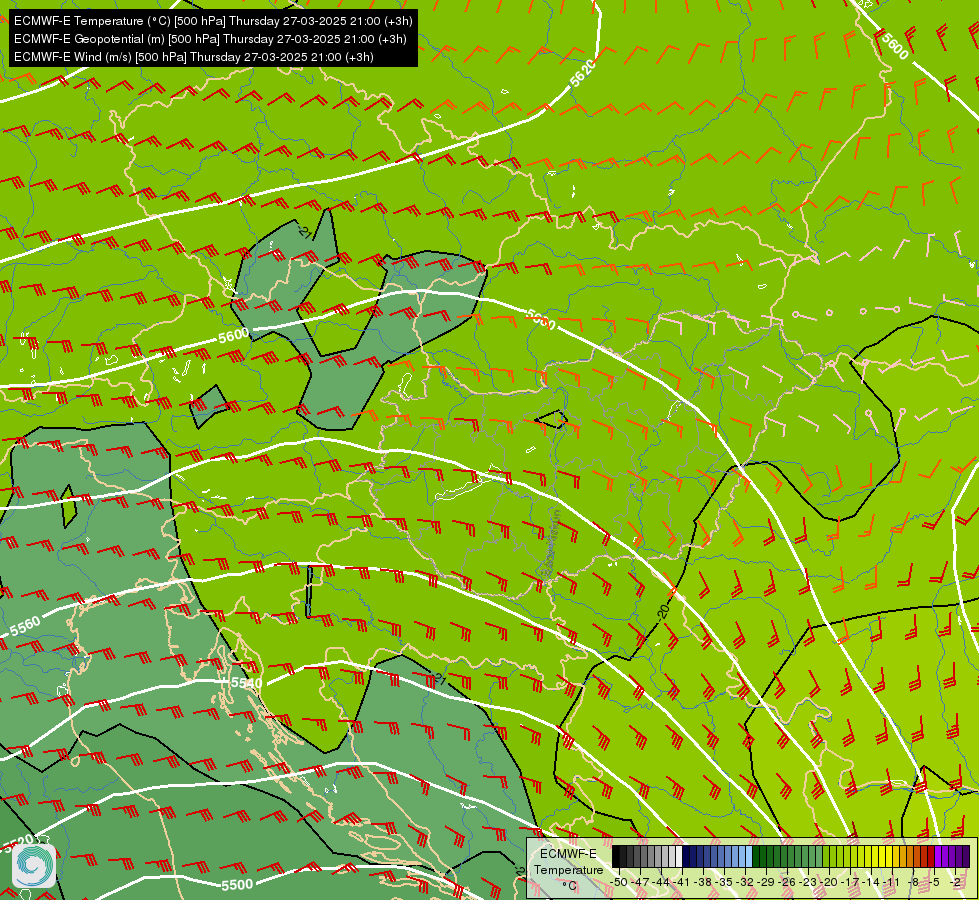Click the 5540 geopotential contour label
The width and height of the screenshot is (979, 900).
(247, 682)
